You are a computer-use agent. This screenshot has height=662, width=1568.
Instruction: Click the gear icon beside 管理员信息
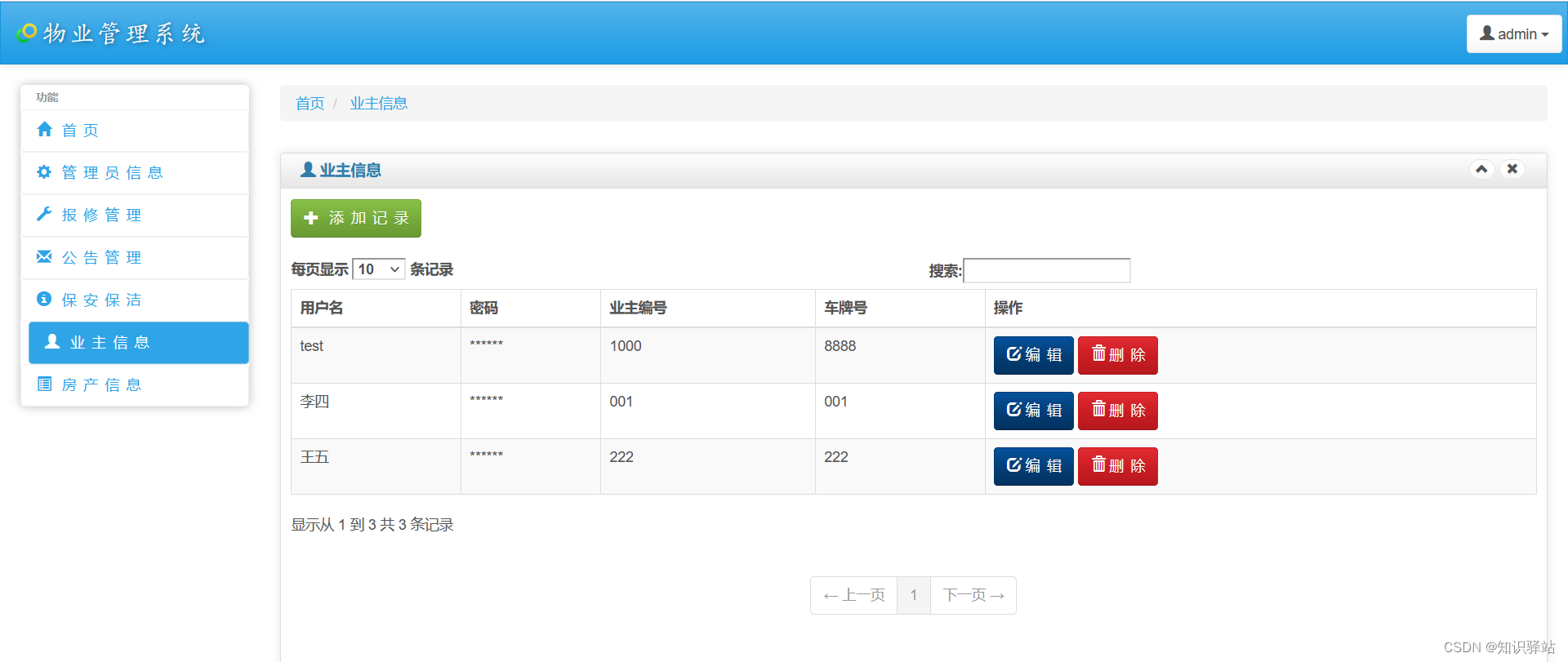[44, 171]
